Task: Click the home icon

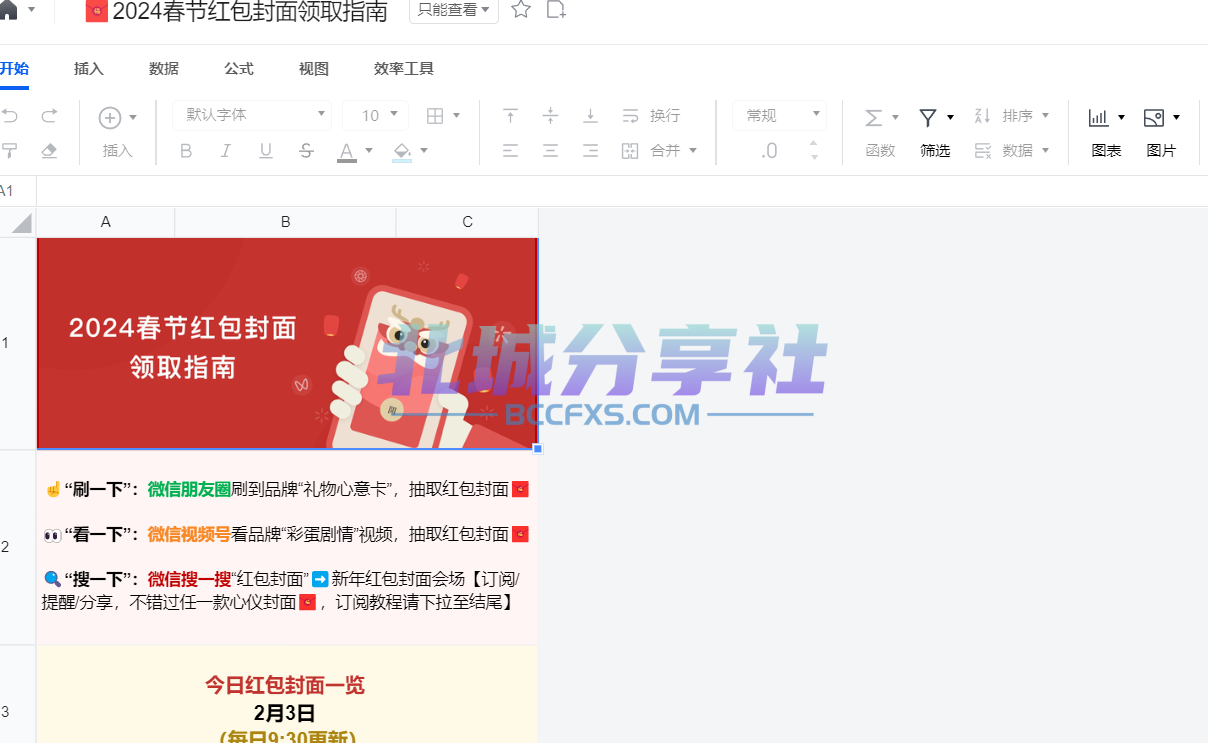Action: tap(8, 10)
